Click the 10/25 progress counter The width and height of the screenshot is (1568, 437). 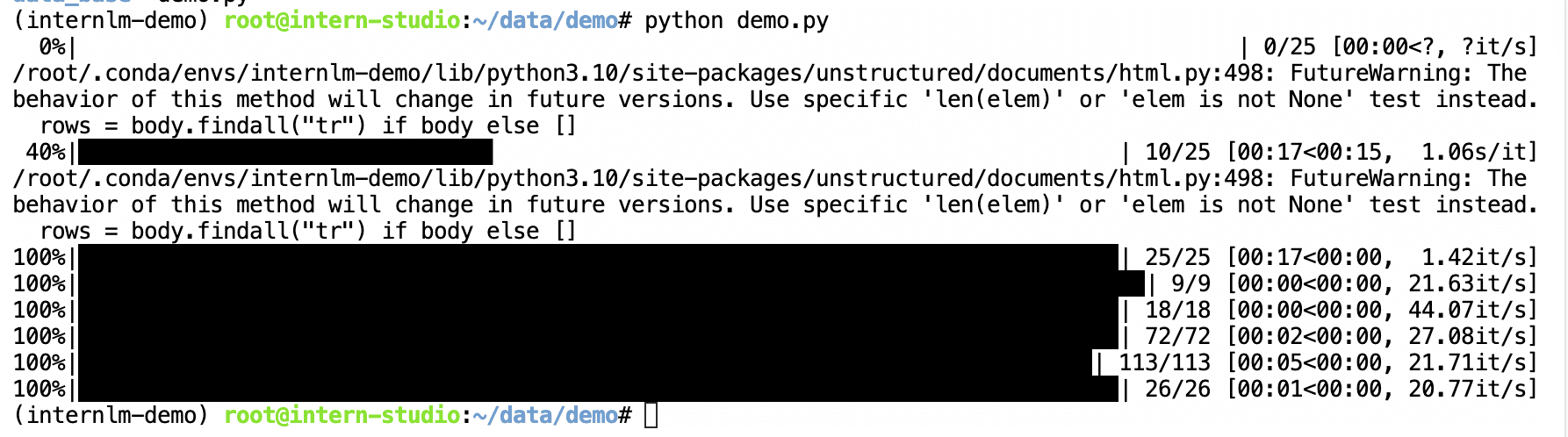1177,152
